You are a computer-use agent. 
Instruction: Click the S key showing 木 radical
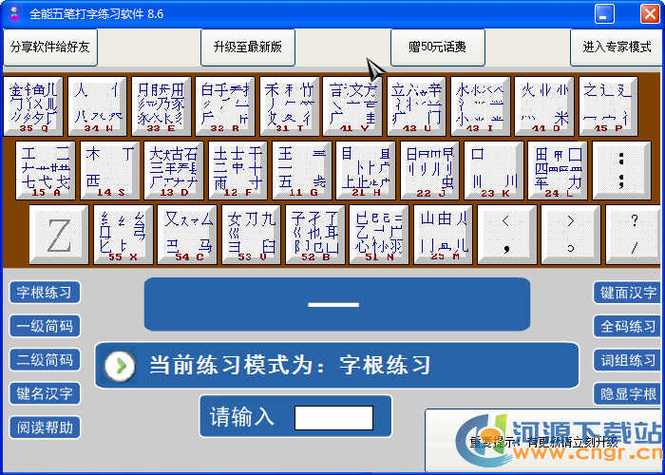pos(110,171)
